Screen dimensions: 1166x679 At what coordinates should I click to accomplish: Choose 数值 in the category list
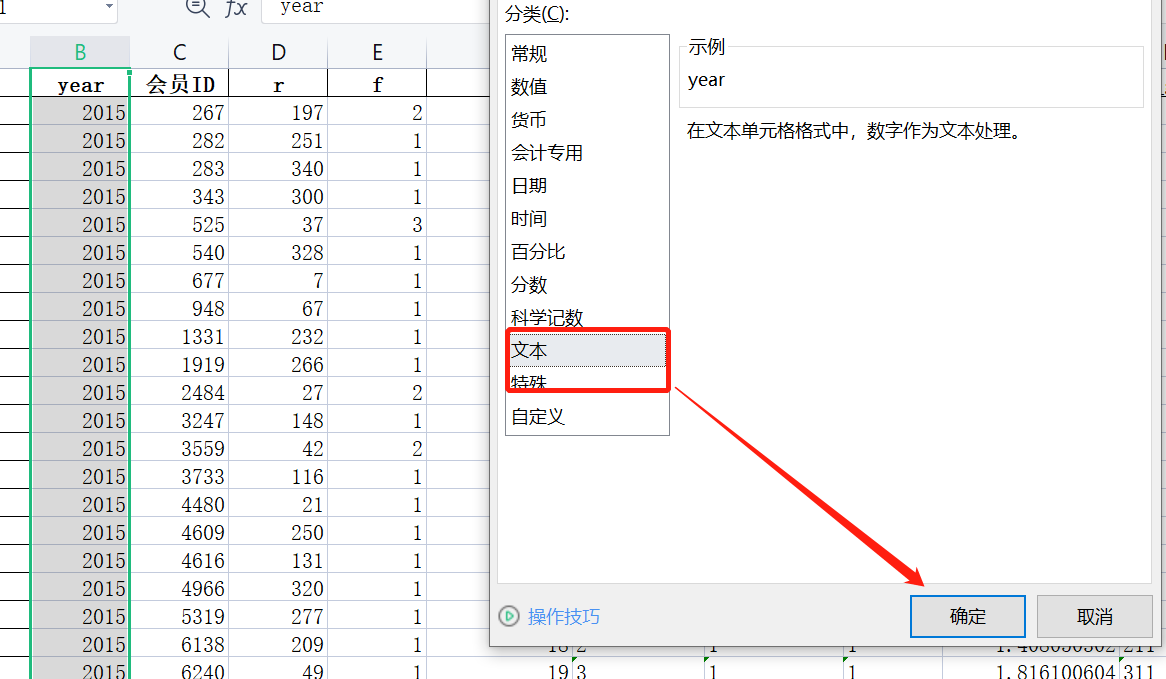pyautogui.click(x=587, y=87)
